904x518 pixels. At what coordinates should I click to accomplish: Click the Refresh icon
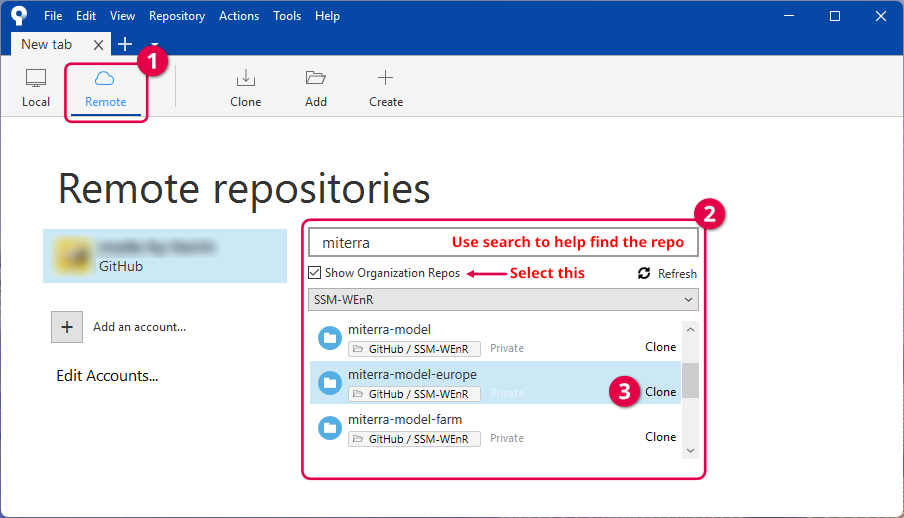644,273
